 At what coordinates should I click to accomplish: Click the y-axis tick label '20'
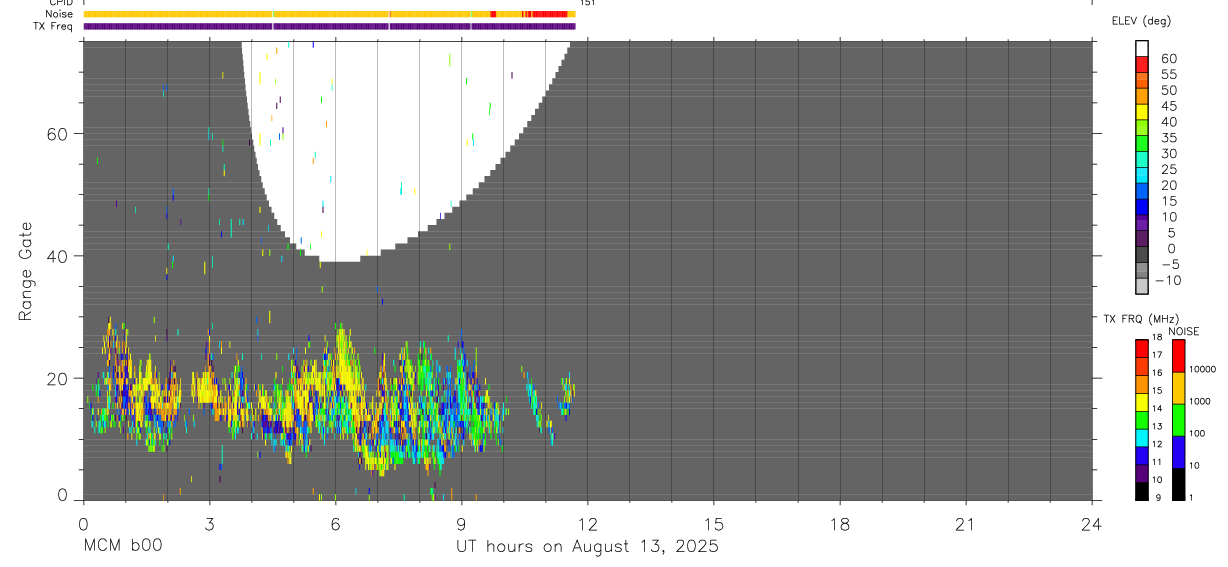pyautogui.click(x=58, y=378)
